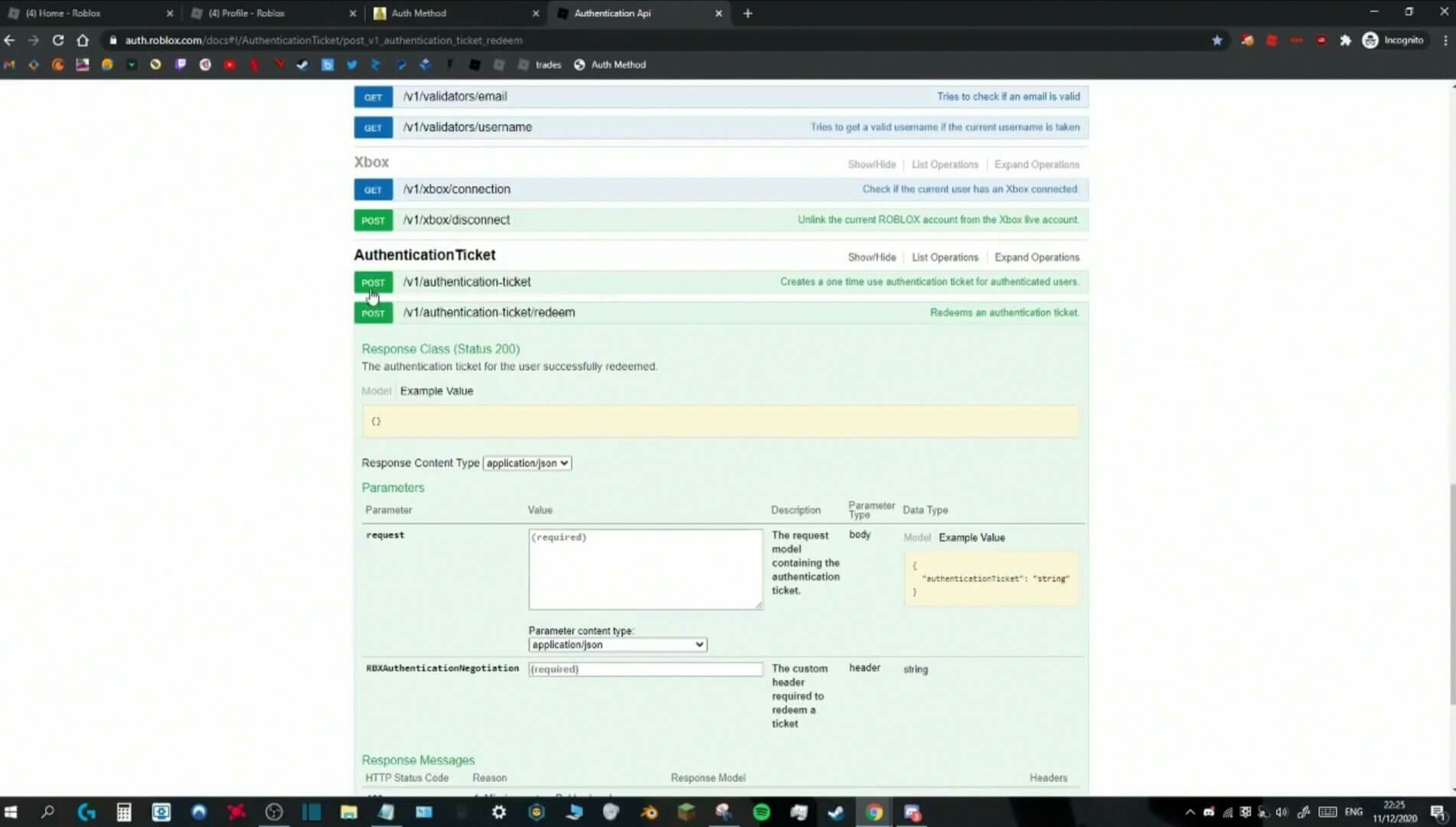Toggle Show/Hide for the AuthenticationTicket section
1456x827 pixels.
coord(871,257)
